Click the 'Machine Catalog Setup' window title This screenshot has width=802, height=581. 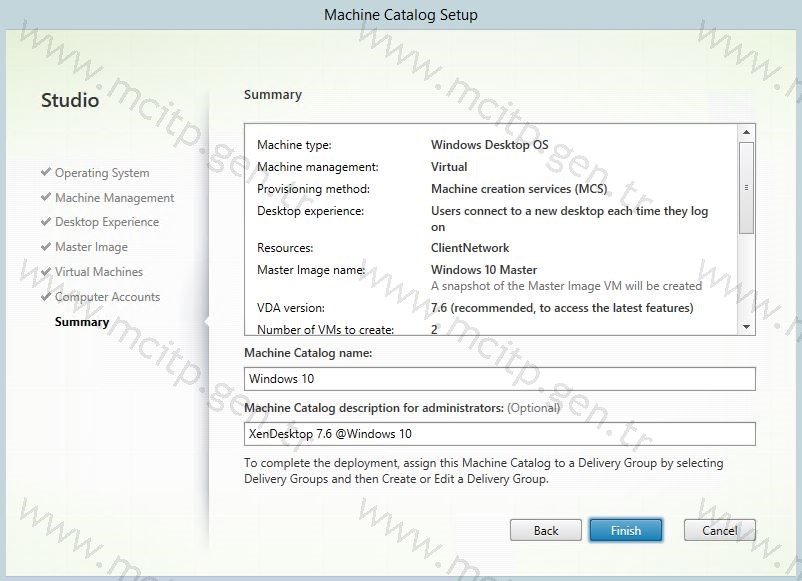click(401, 14)
